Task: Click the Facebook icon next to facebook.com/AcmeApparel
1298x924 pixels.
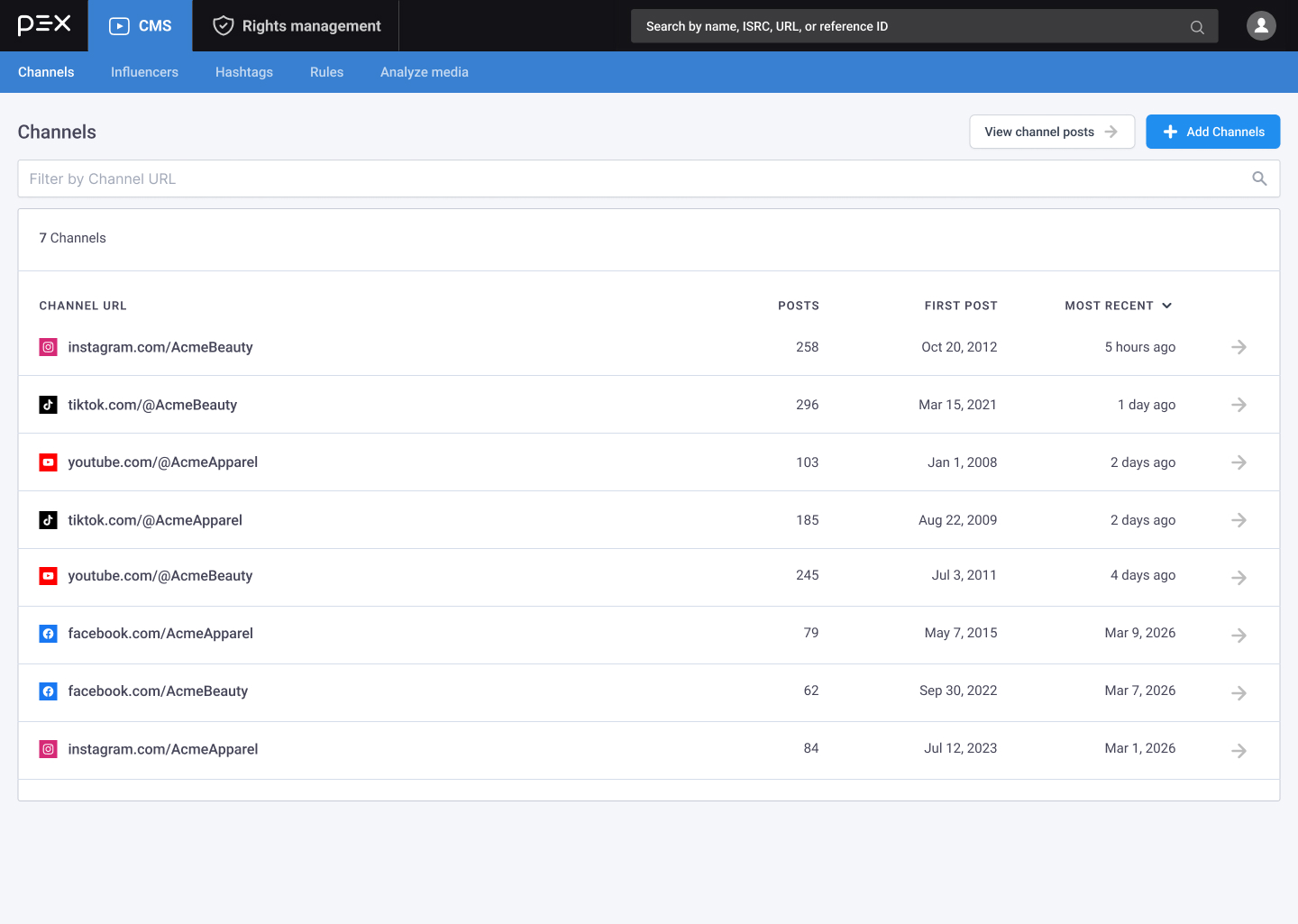Action: coord(48,633)
